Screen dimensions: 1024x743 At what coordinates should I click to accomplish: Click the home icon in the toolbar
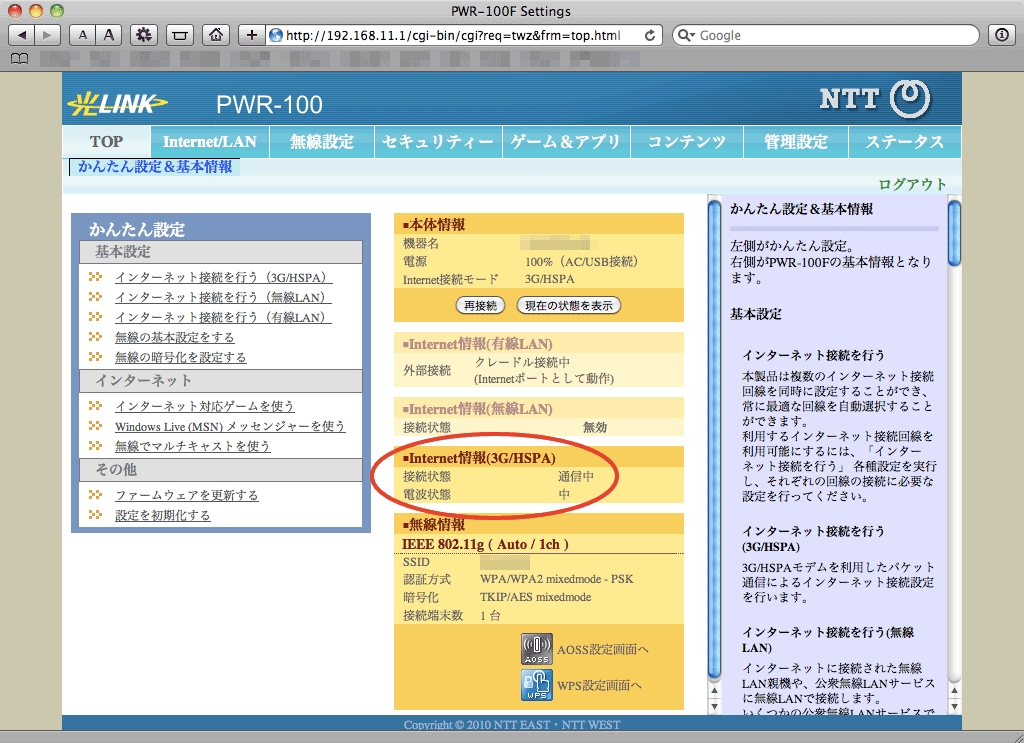click(216, 35)
